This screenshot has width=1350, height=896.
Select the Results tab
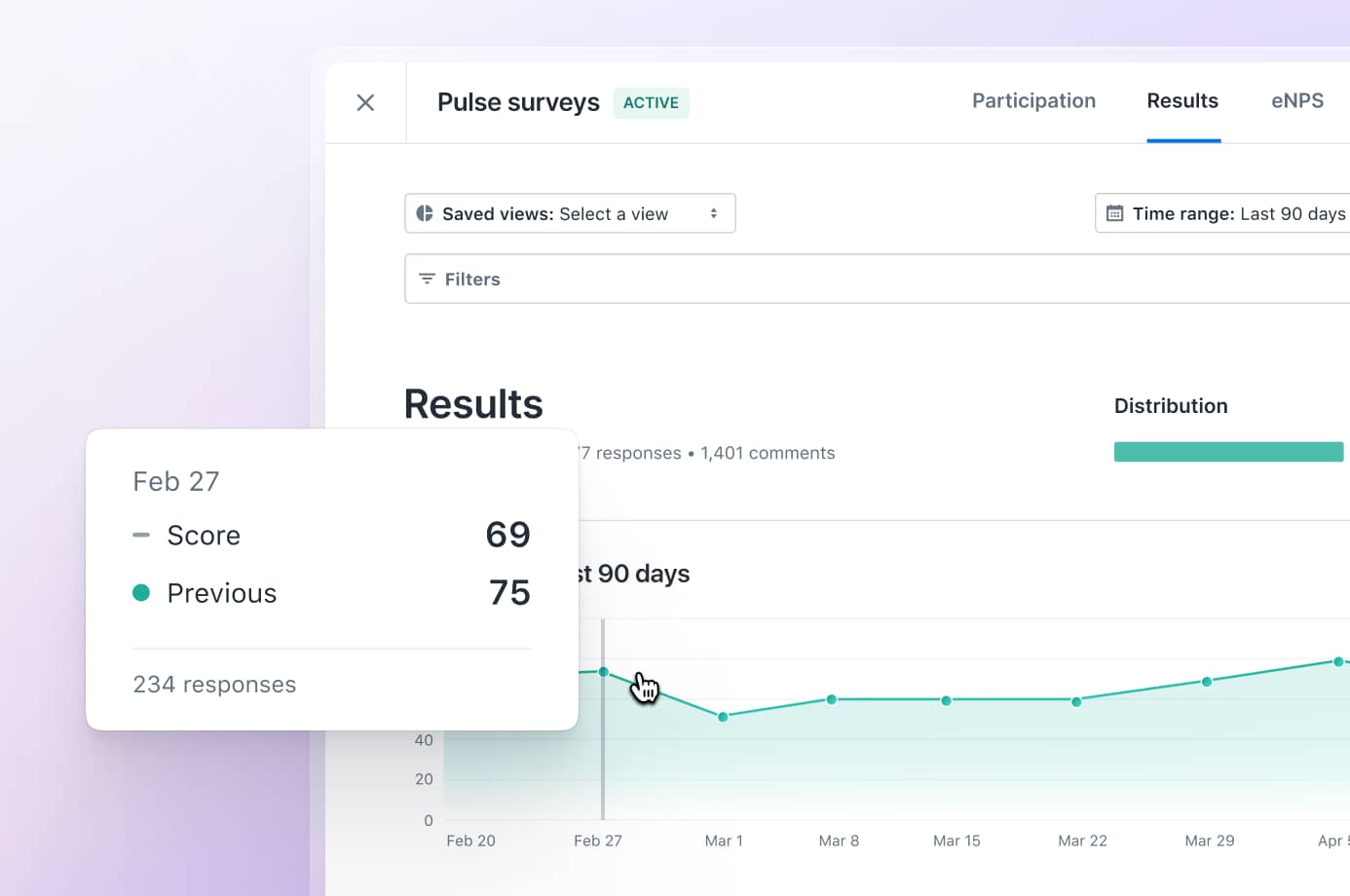click(1182, 100)
